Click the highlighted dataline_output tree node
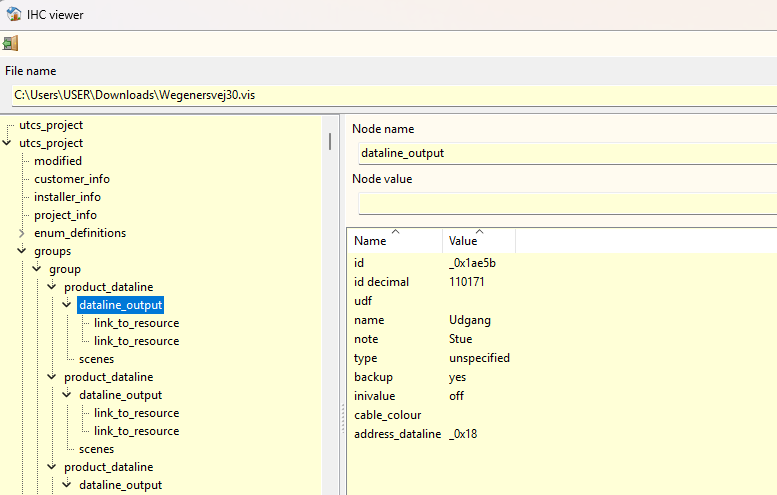777x495 pixels. (x=120, y=305)
